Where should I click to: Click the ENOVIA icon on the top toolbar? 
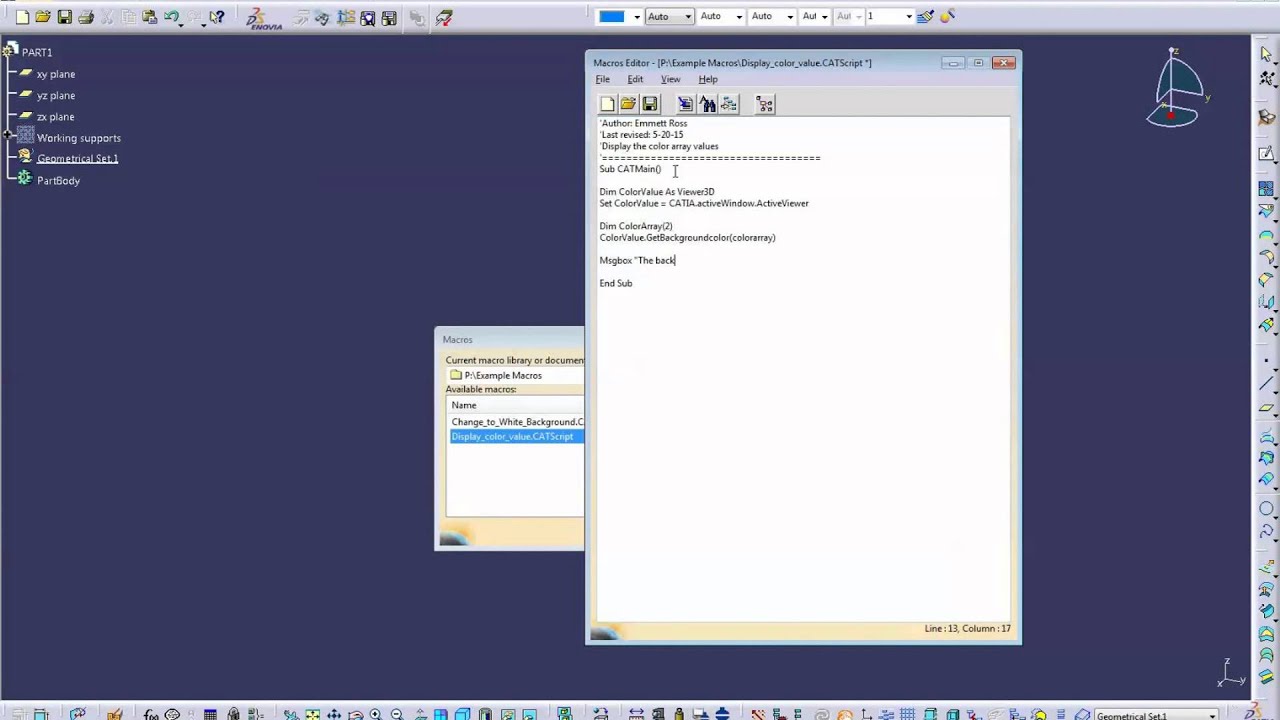point(258,18)
